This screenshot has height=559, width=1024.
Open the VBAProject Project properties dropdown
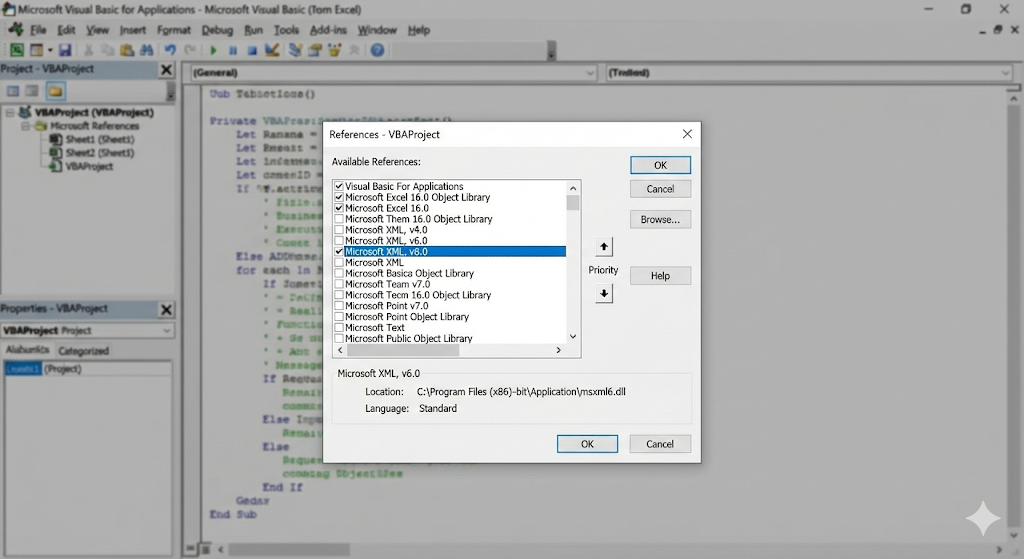click(x=167, y=330)
